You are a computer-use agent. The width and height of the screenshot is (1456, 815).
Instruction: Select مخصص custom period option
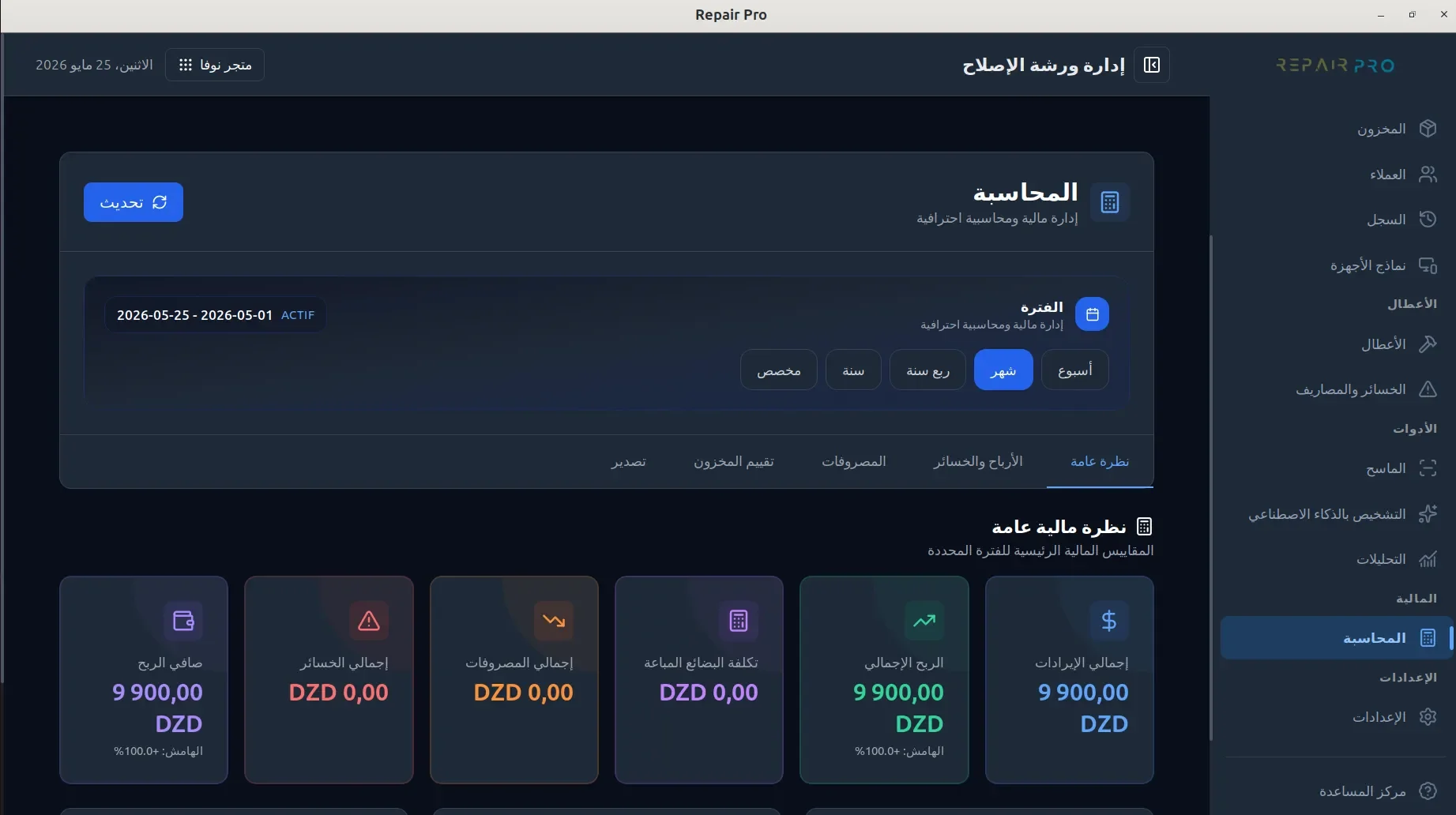[x=779, y=370]
